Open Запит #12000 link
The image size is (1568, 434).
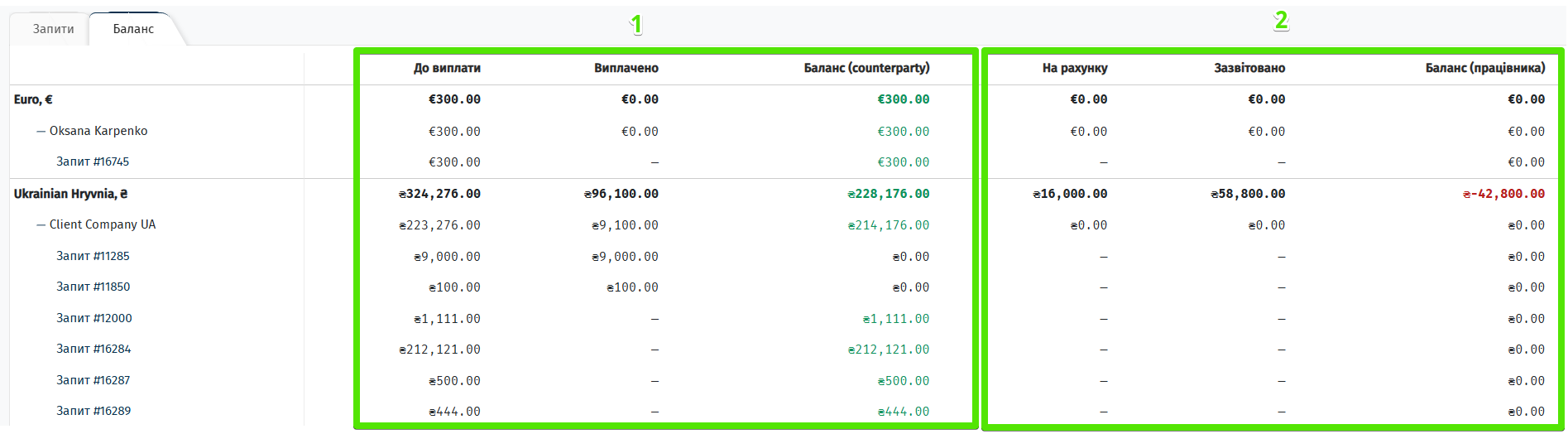[x=94, y=318]
